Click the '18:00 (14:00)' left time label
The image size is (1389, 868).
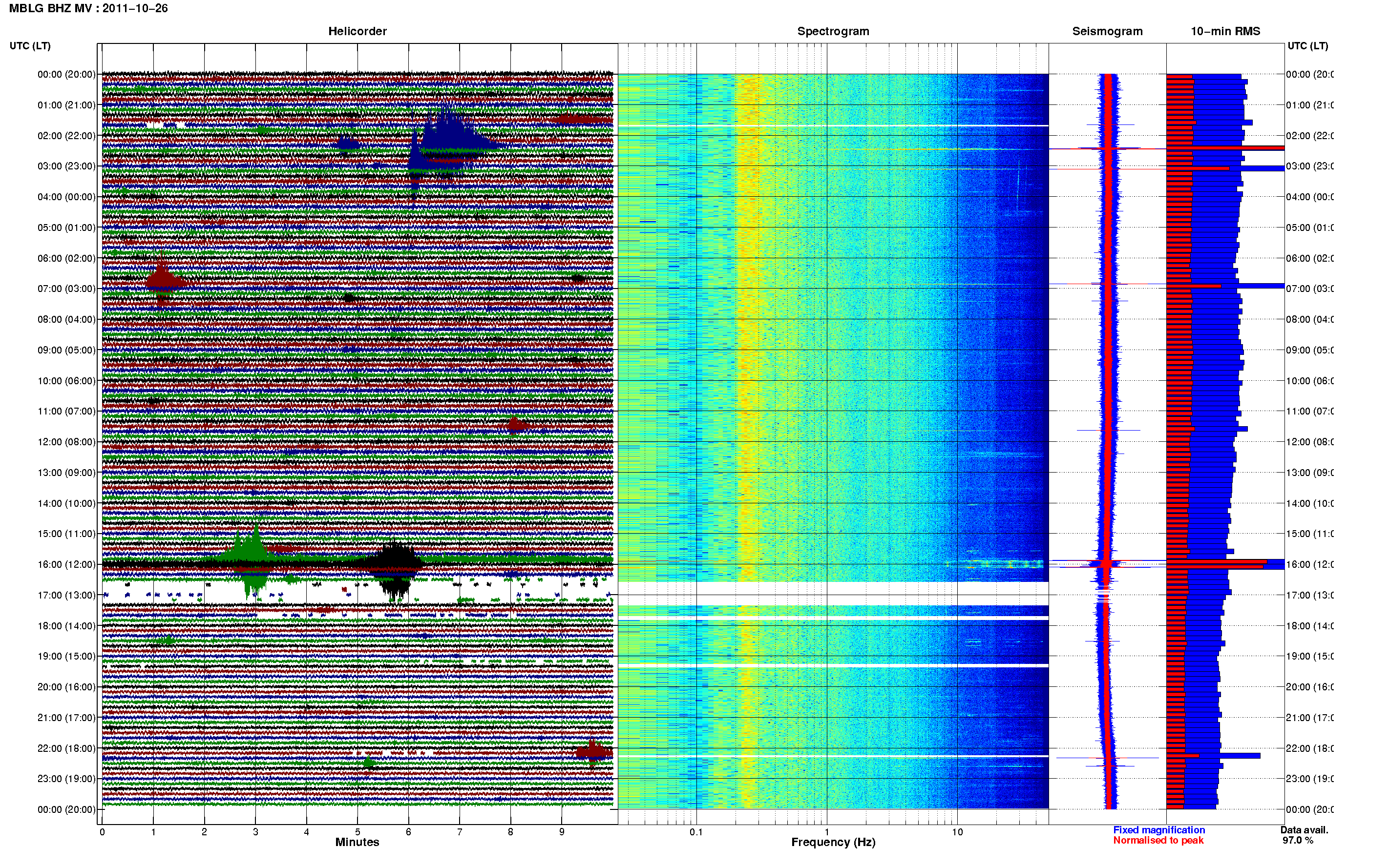point(66,626)
